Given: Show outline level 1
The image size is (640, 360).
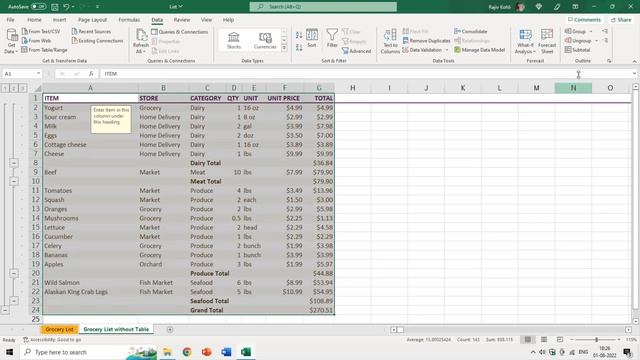Looking at the screenshot, I should [x=5, y=88].
